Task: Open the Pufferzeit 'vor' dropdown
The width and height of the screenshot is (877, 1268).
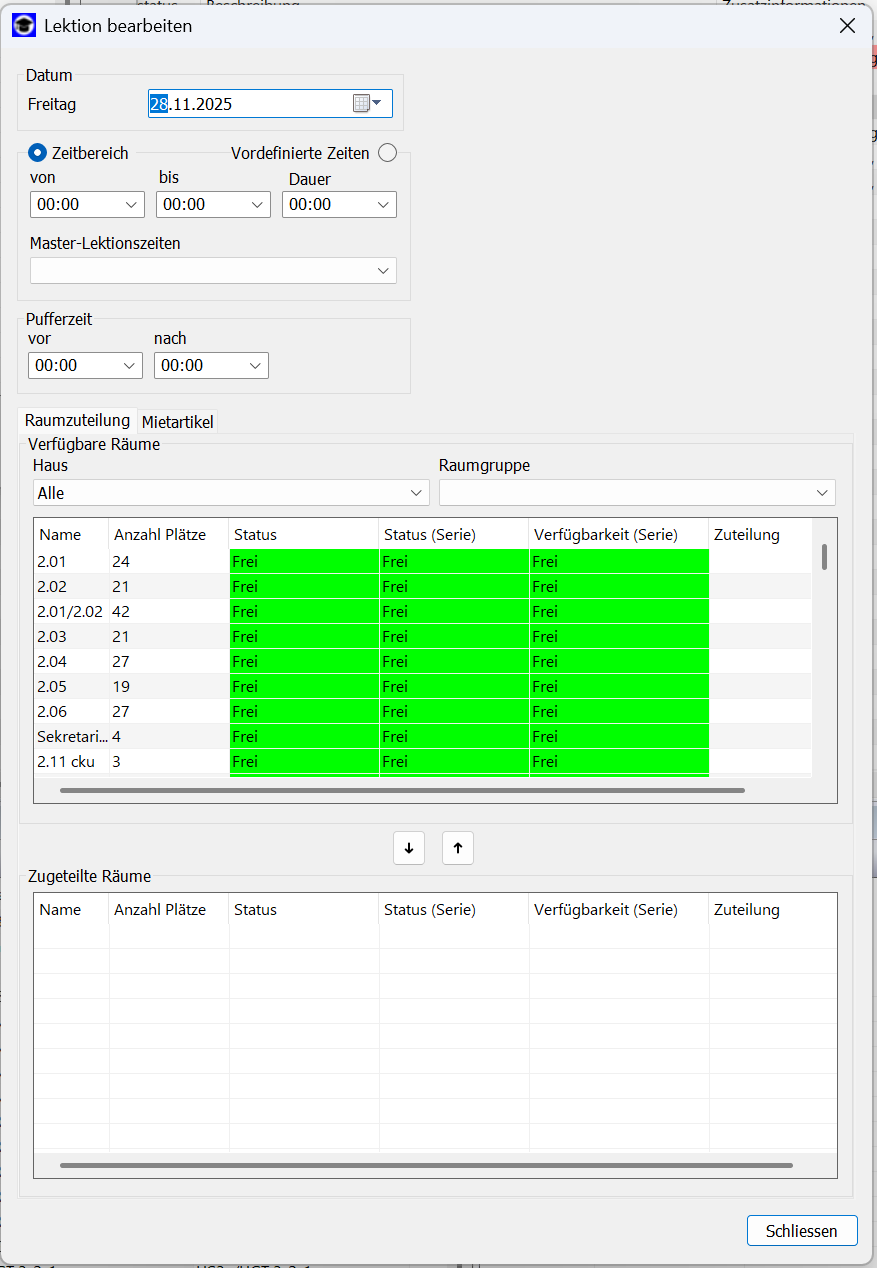Action: point(129,366)
